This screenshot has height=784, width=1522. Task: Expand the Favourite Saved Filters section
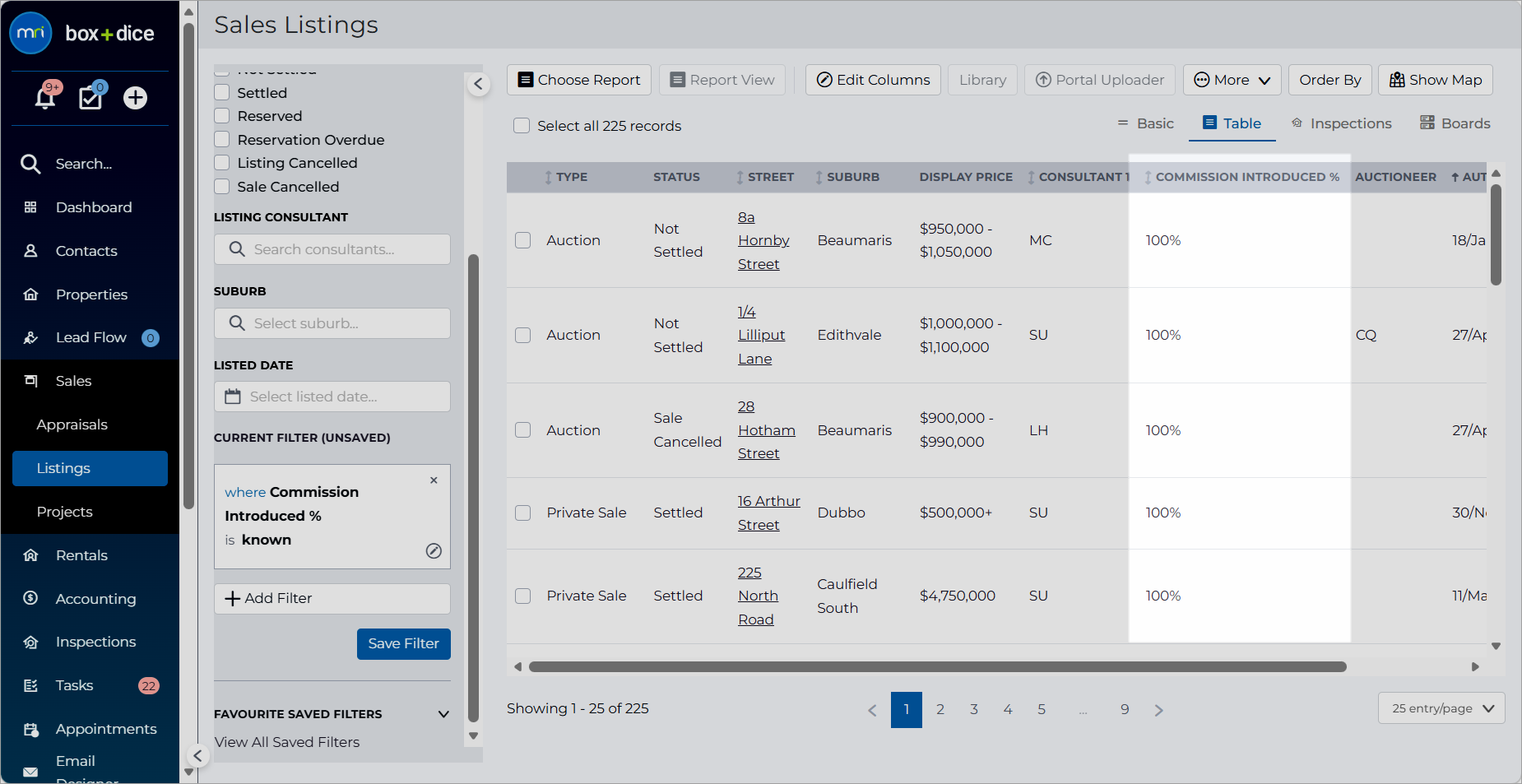pyautogui.click(x=443, y=714)
